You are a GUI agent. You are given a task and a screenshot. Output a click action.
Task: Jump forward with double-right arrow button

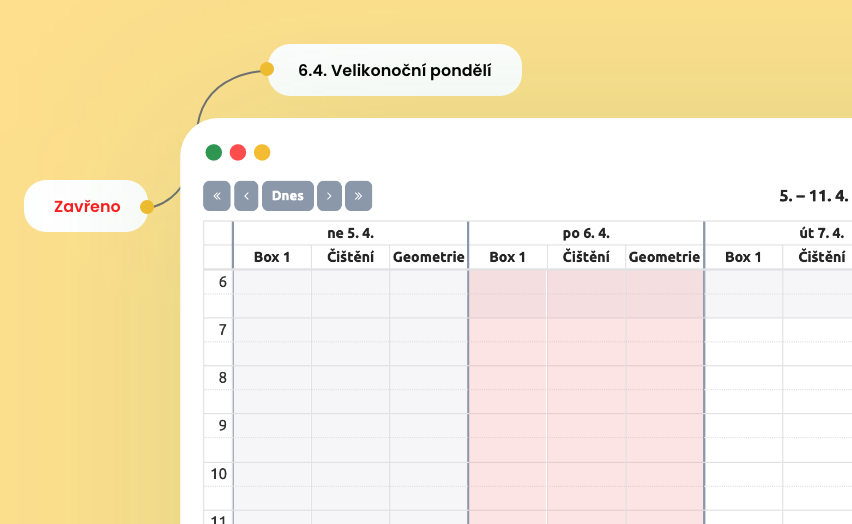pos(359,196)
